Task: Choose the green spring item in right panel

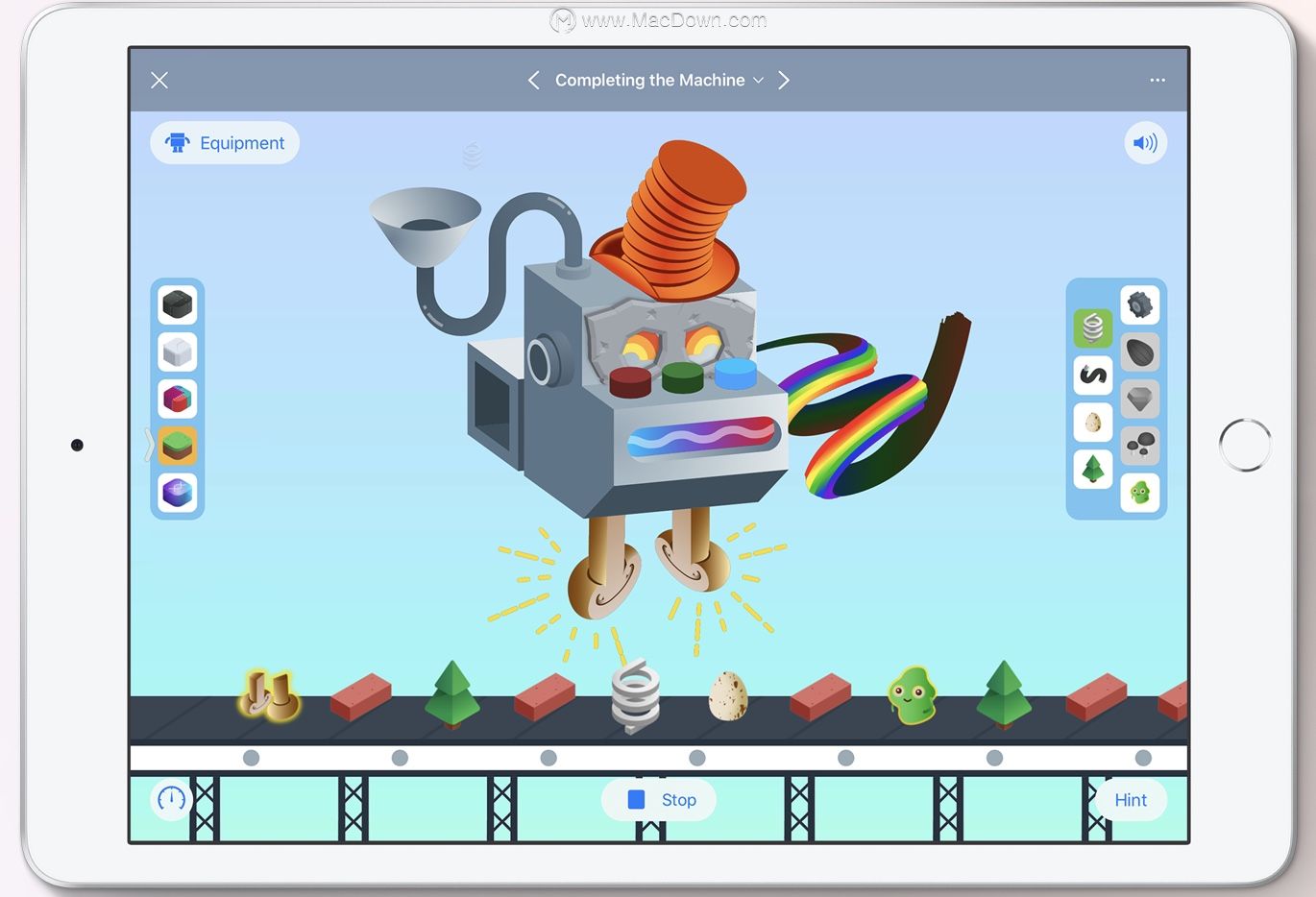Action: (1093, 328)
